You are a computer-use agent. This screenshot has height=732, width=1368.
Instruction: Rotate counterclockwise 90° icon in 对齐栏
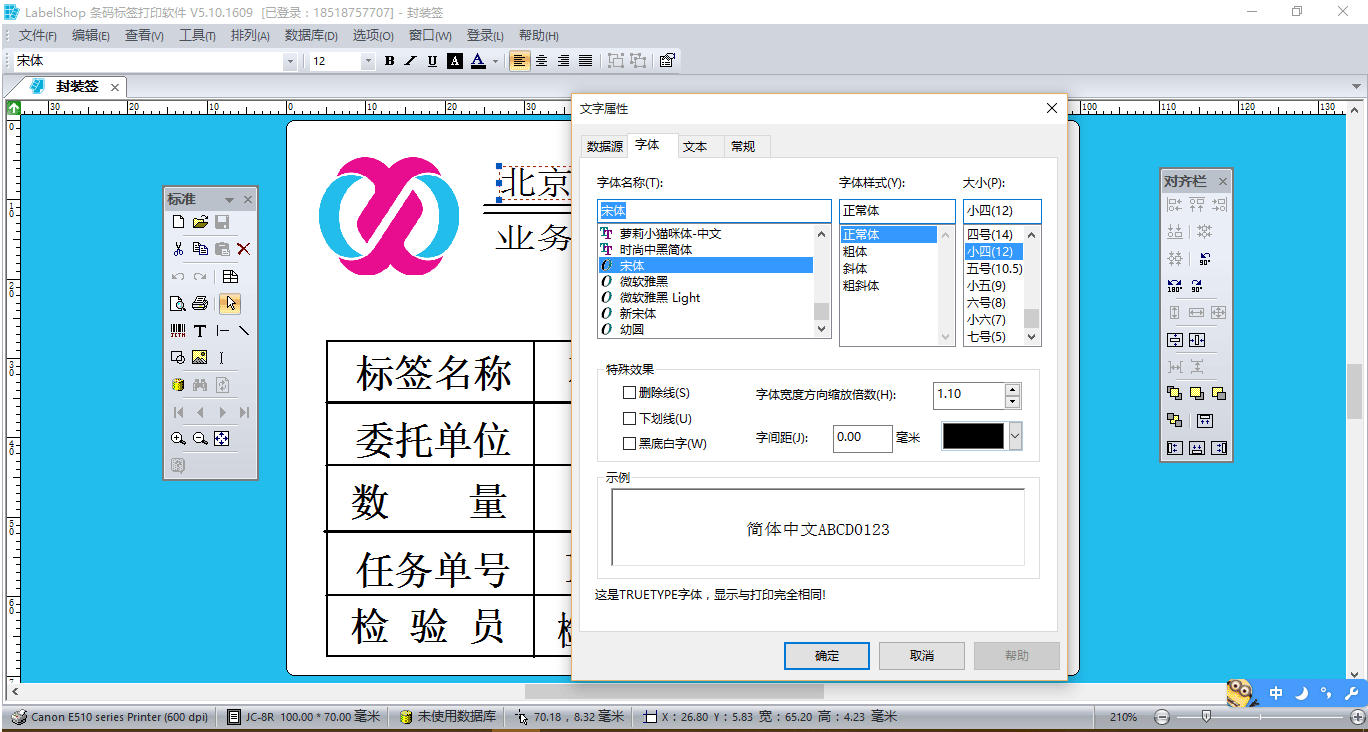[x=1204, y=259]
